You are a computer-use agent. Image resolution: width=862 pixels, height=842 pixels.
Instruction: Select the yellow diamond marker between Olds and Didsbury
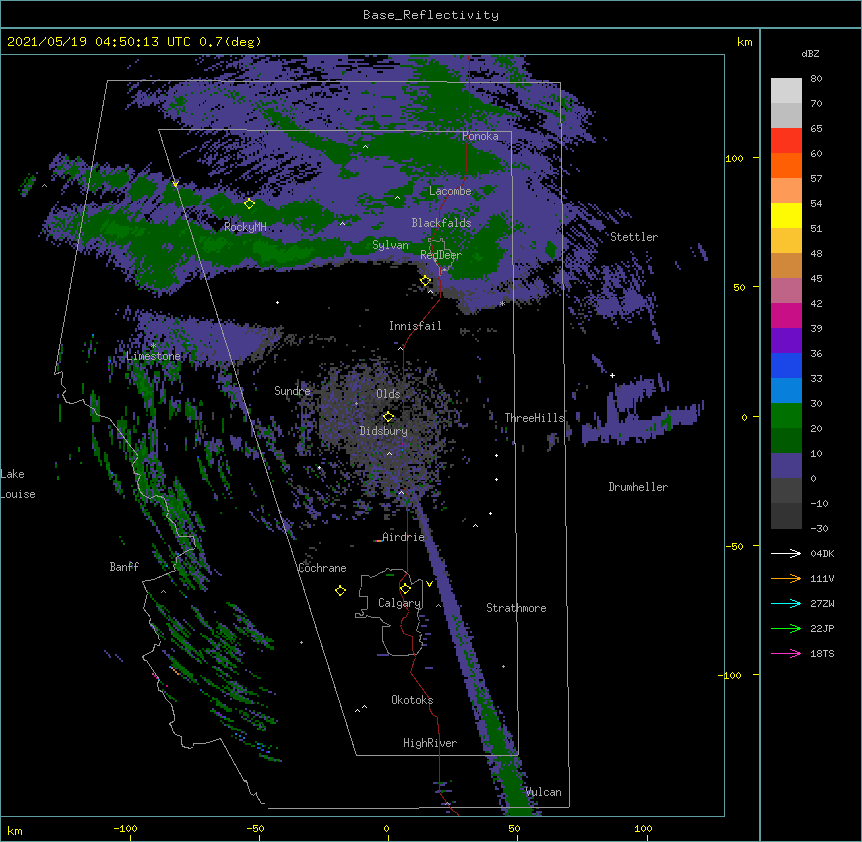388,417
